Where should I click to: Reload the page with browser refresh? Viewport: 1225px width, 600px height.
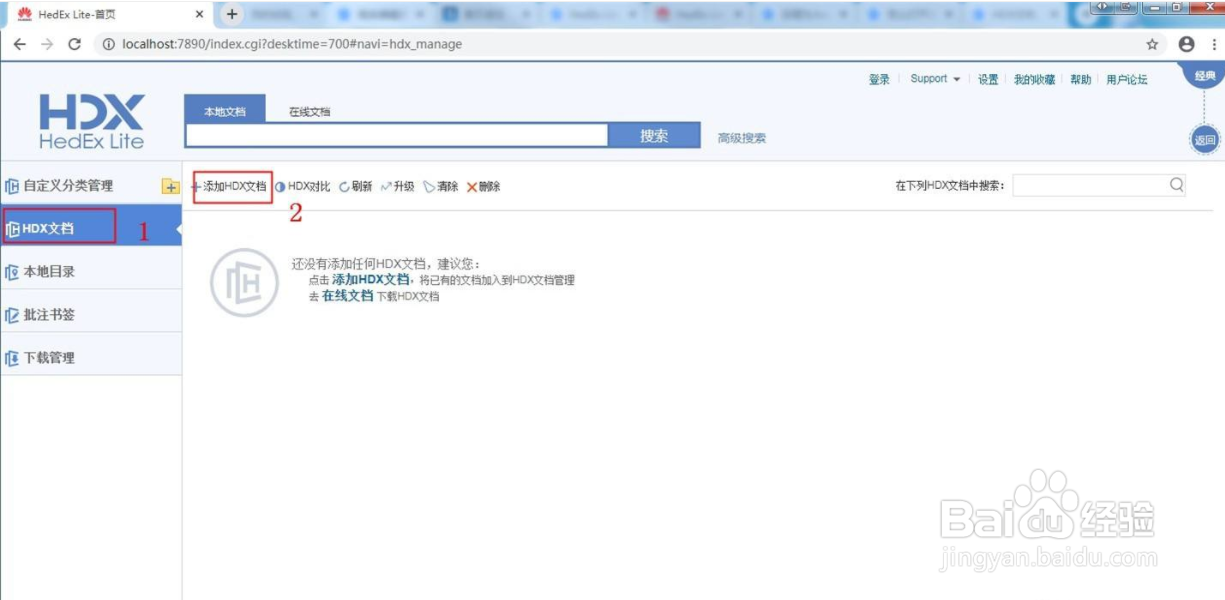coord(74,44)
